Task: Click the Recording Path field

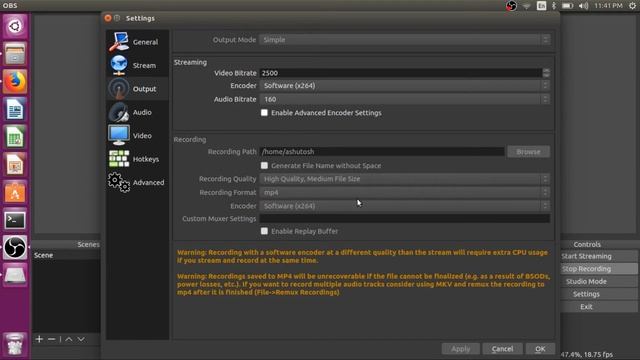Action: 382,151
